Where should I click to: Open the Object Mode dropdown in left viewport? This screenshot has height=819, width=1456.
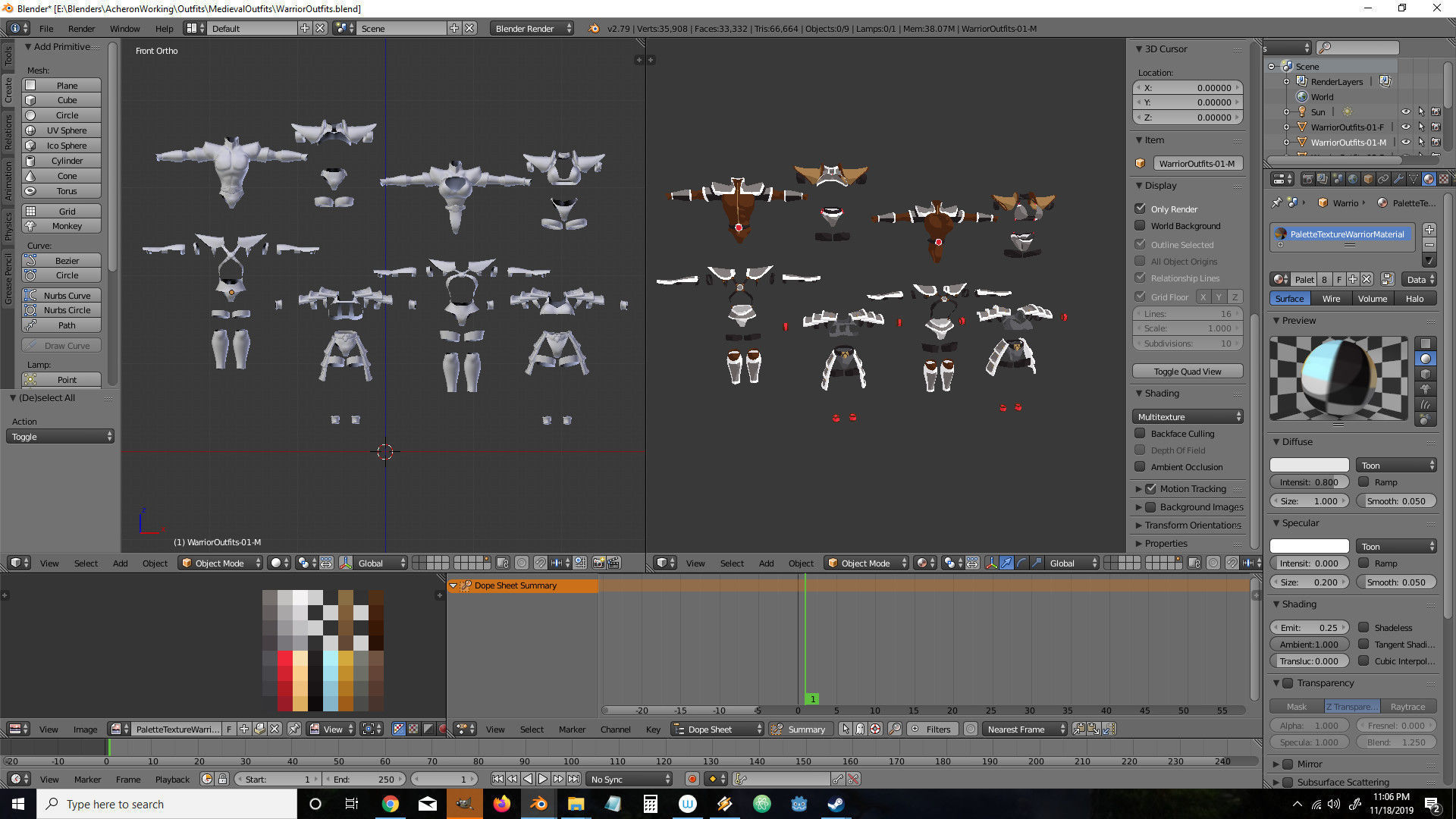click(x=221, y=563)
